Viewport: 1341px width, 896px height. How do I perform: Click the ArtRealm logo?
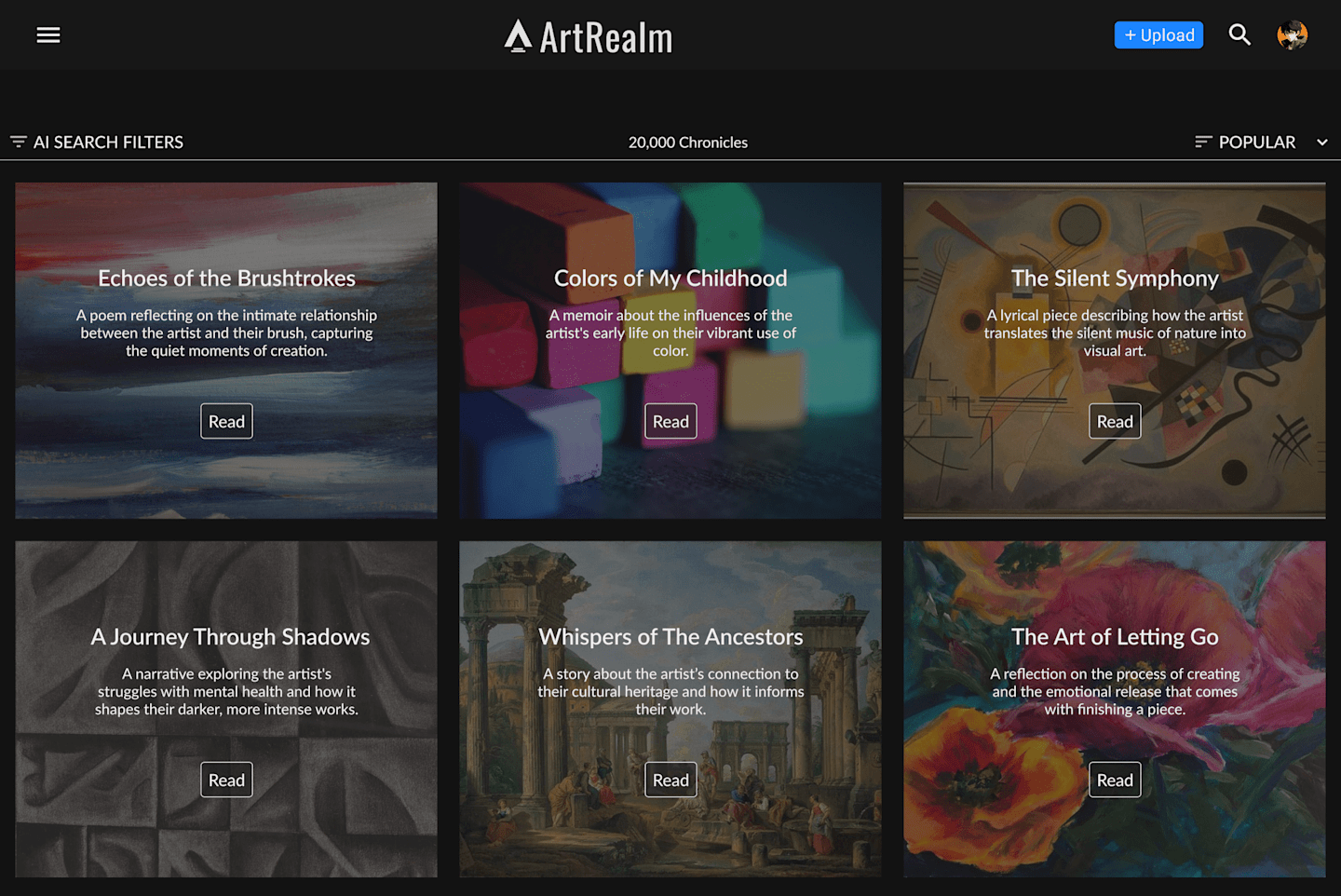(x=589, y=37)
